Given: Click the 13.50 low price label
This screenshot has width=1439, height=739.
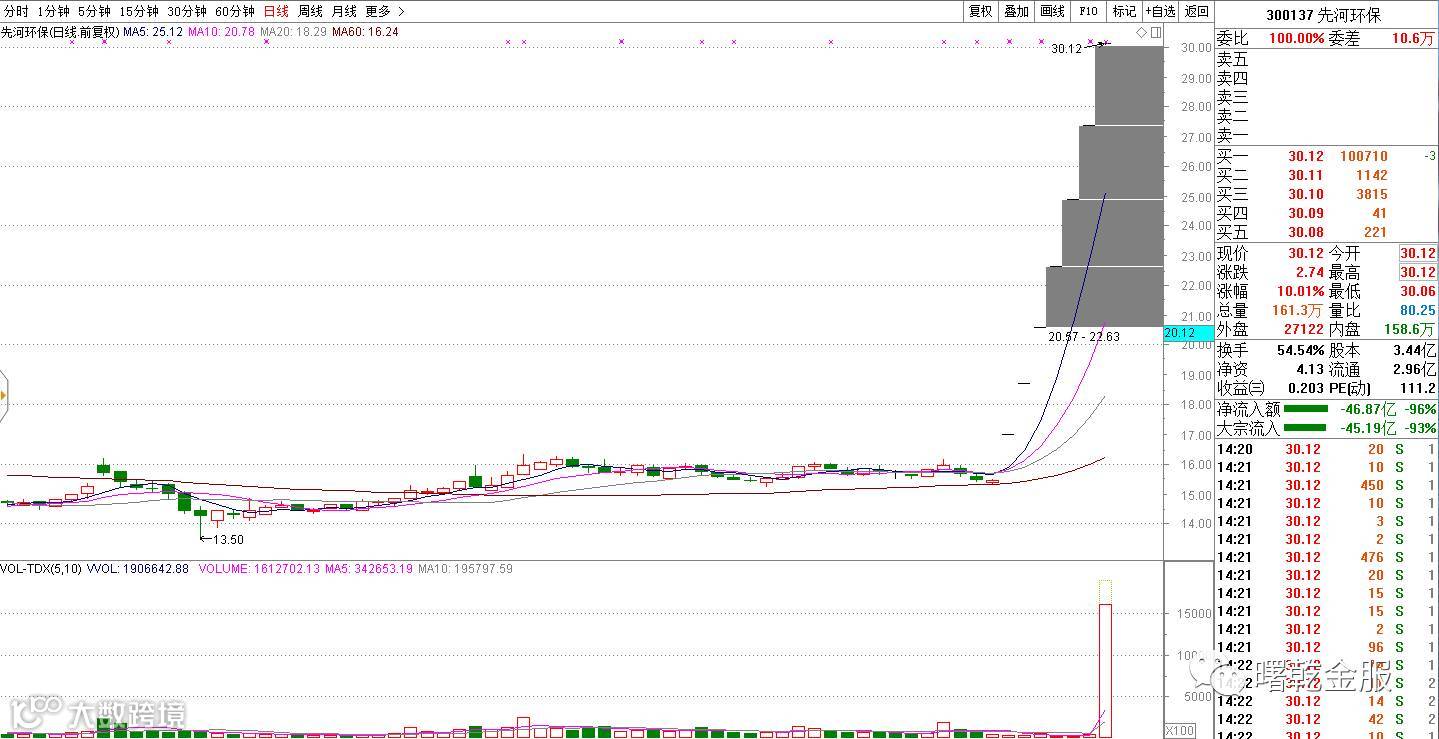Looking at the screenshot, I should pyautogui.click(x=228, y=540).
